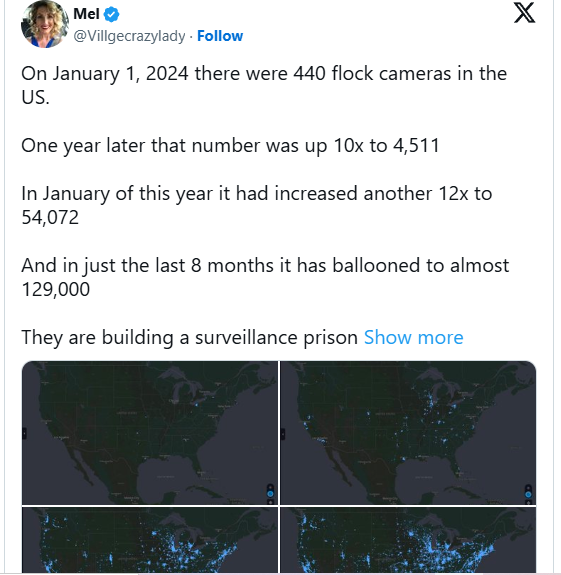Open the @Villgecrazylady handle link

tap(129, 36)
